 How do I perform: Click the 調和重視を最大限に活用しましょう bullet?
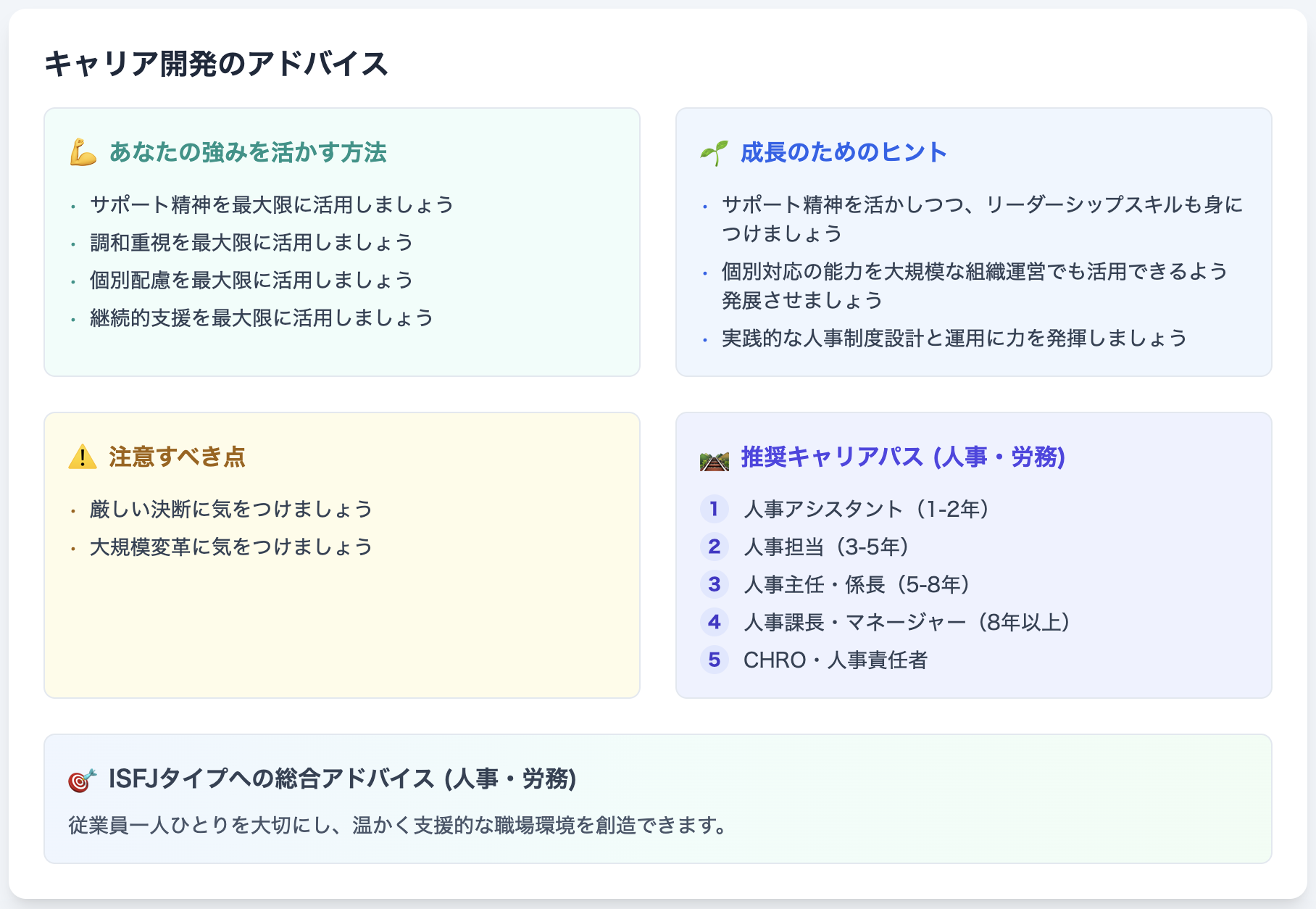[x=251, y=242]
